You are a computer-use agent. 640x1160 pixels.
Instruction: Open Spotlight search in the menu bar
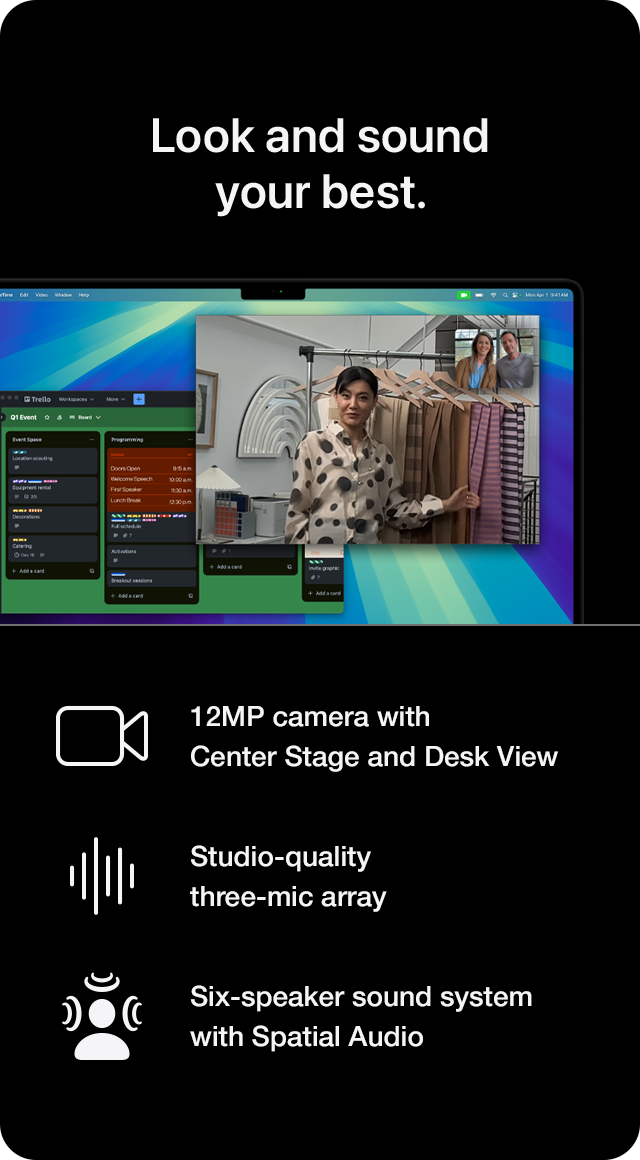pos(505,295)
